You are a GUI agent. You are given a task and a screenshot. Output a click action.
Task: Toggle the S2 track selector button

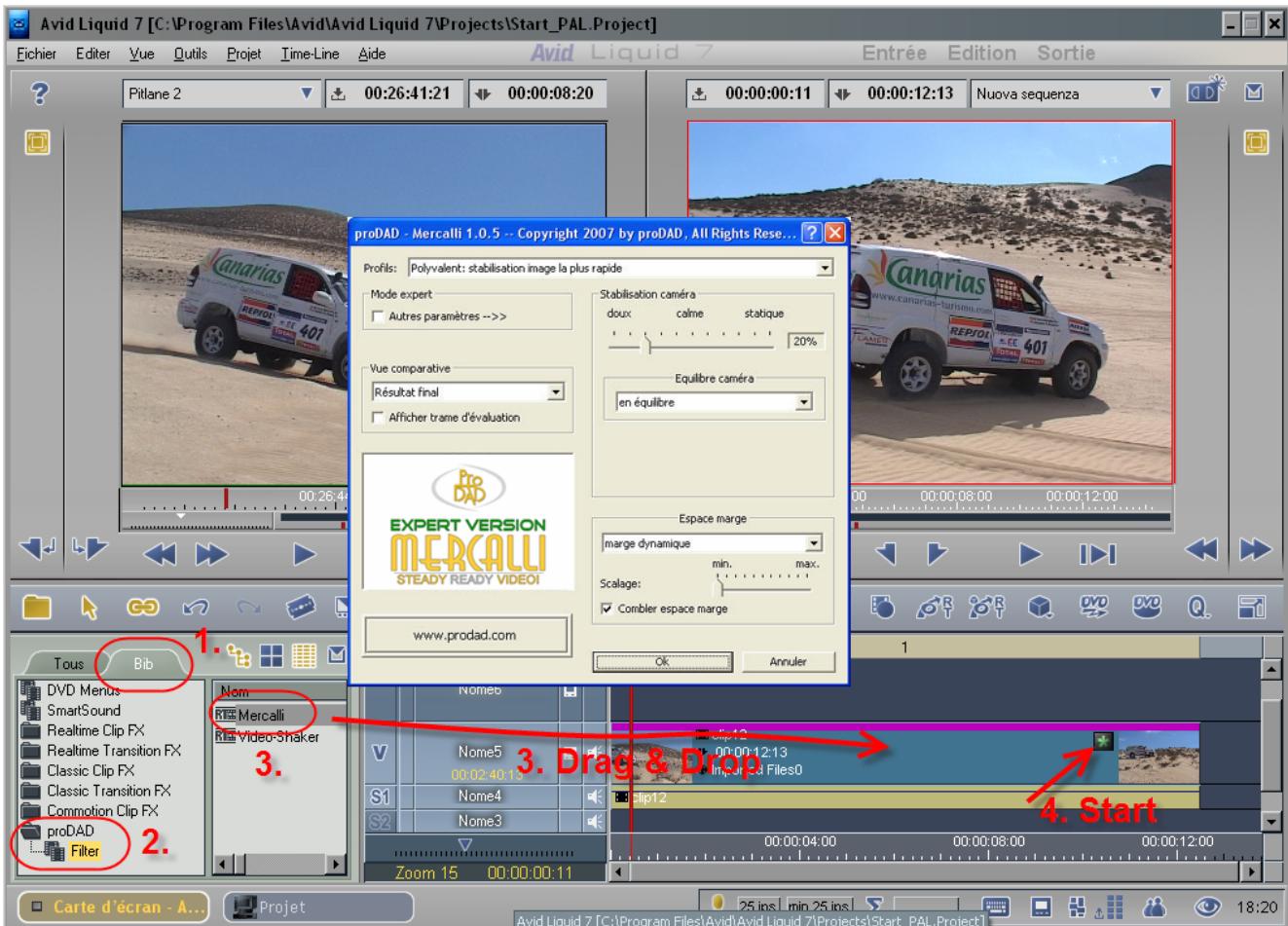[x=380, y=821]
